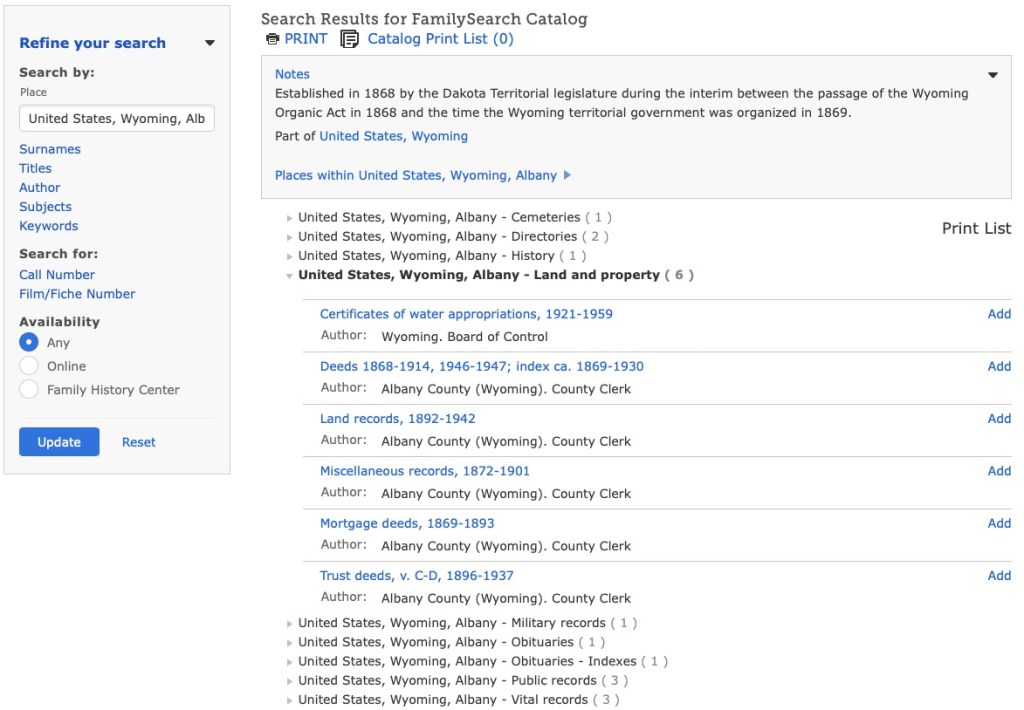1024x710 pixels.
Task: Collapse the Notes box arrow
Action: [993, 75]
